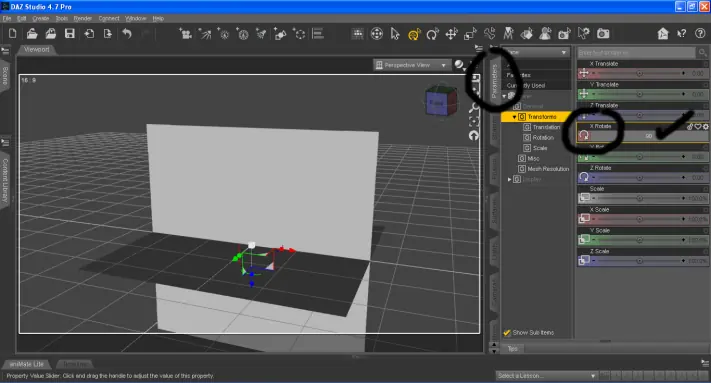Open the viewport pane options menu icon

(478, 48)
